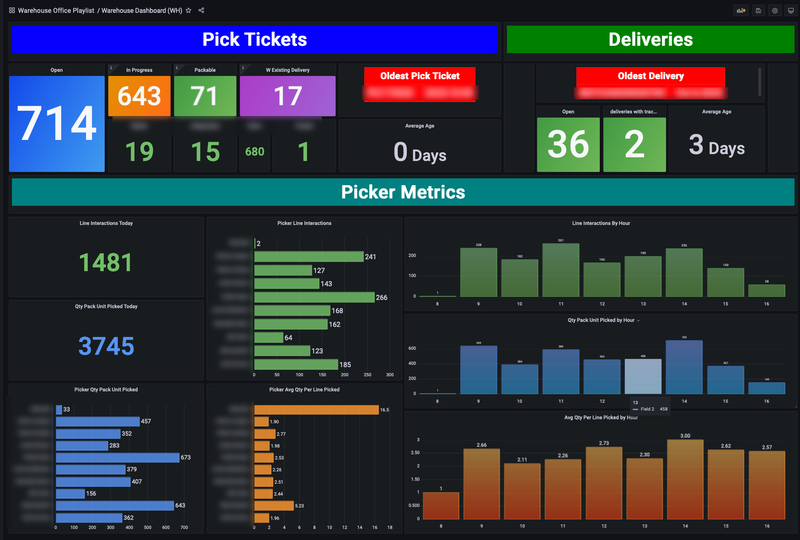Click the blue Pick Tickets header banner
Viewport: 800px width, 540px height.
(x=255, y=39)
